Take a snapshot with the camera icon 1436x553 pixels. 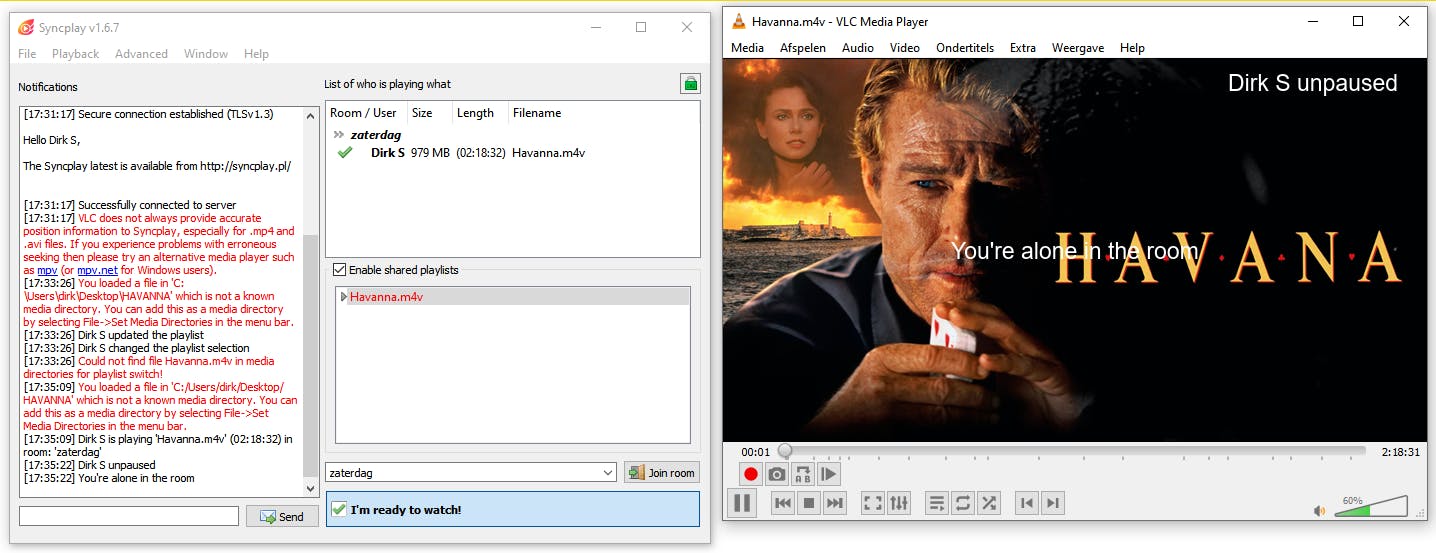point(777,474)
